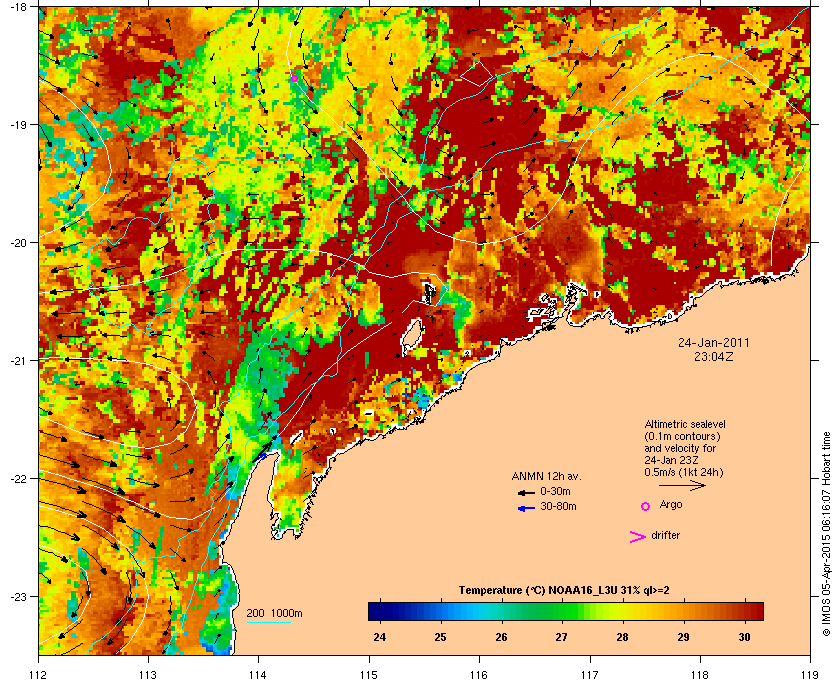Click the 'Altimetric sealevel' legend text
Viewport: 840px width, 680px height.
point(685,424)
